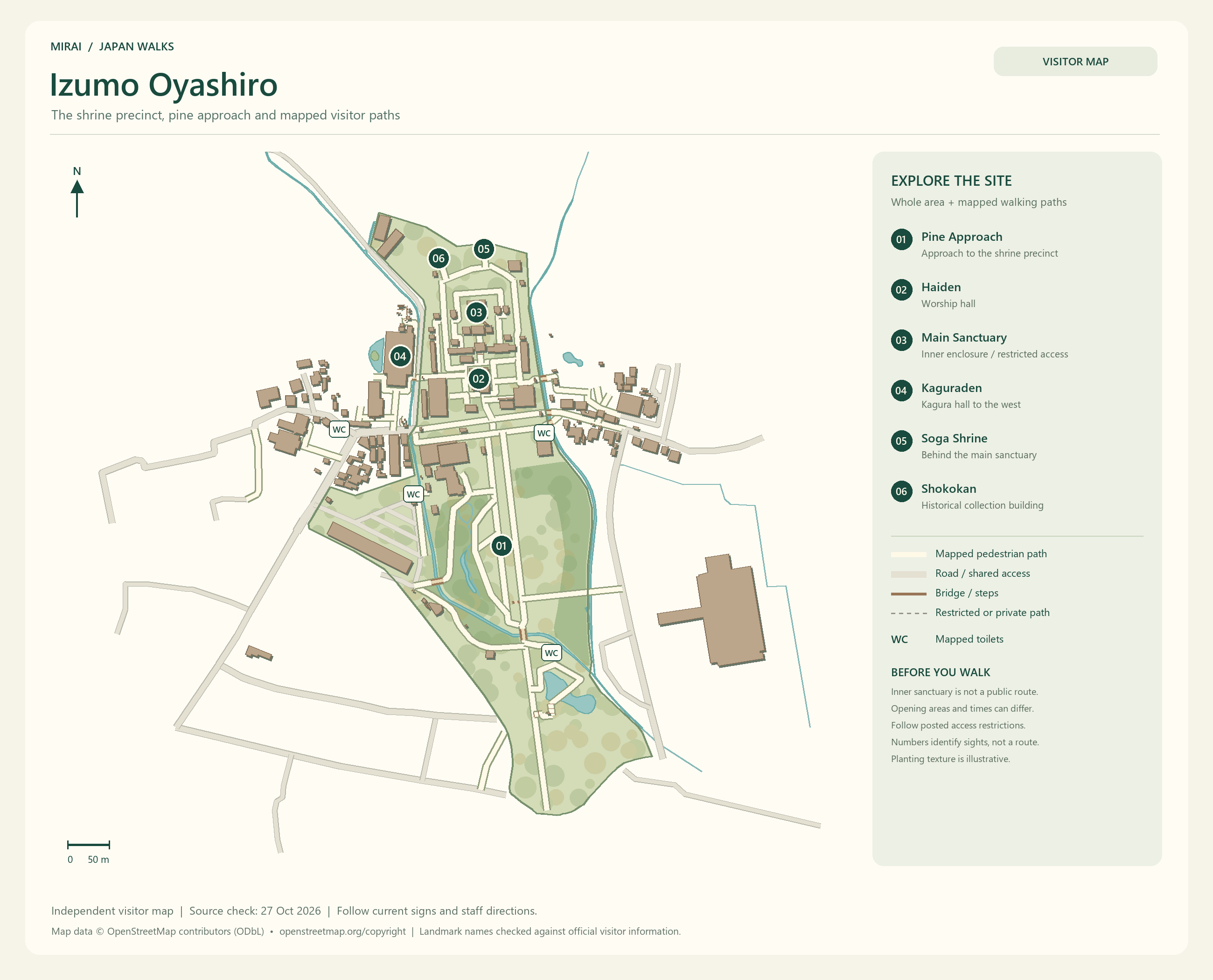Click the Mapped pedestrian path swatch
This screenshot has width=1213, height=980.
coord(909,554)
